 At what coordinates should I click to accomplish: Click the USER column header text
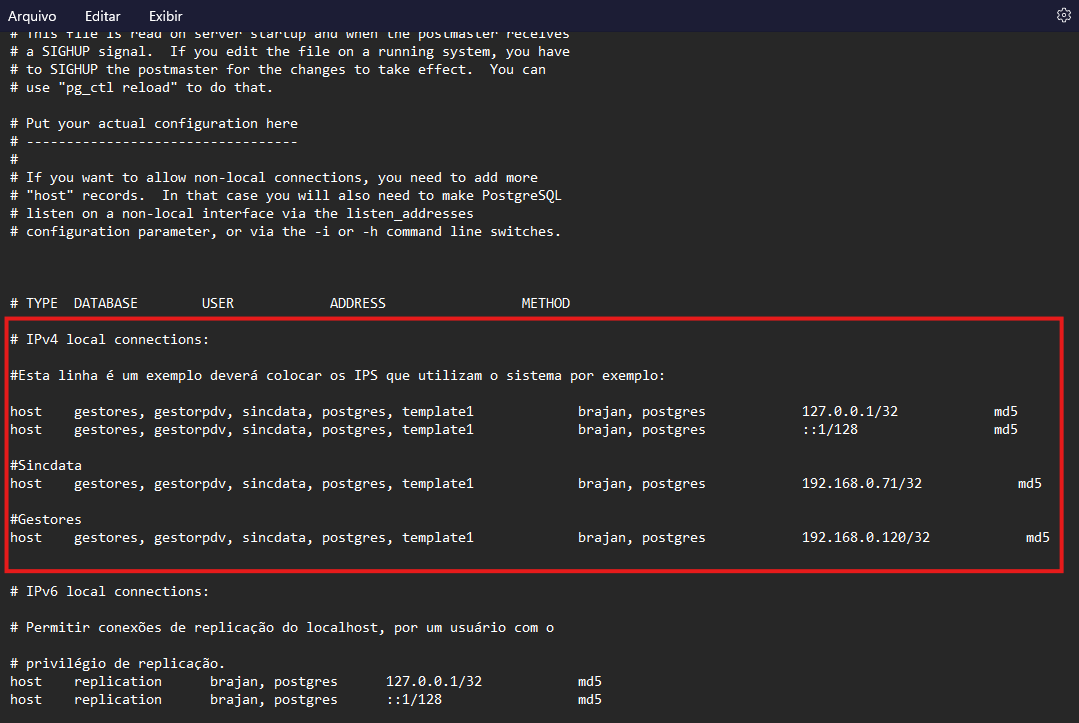pos(217,303)
